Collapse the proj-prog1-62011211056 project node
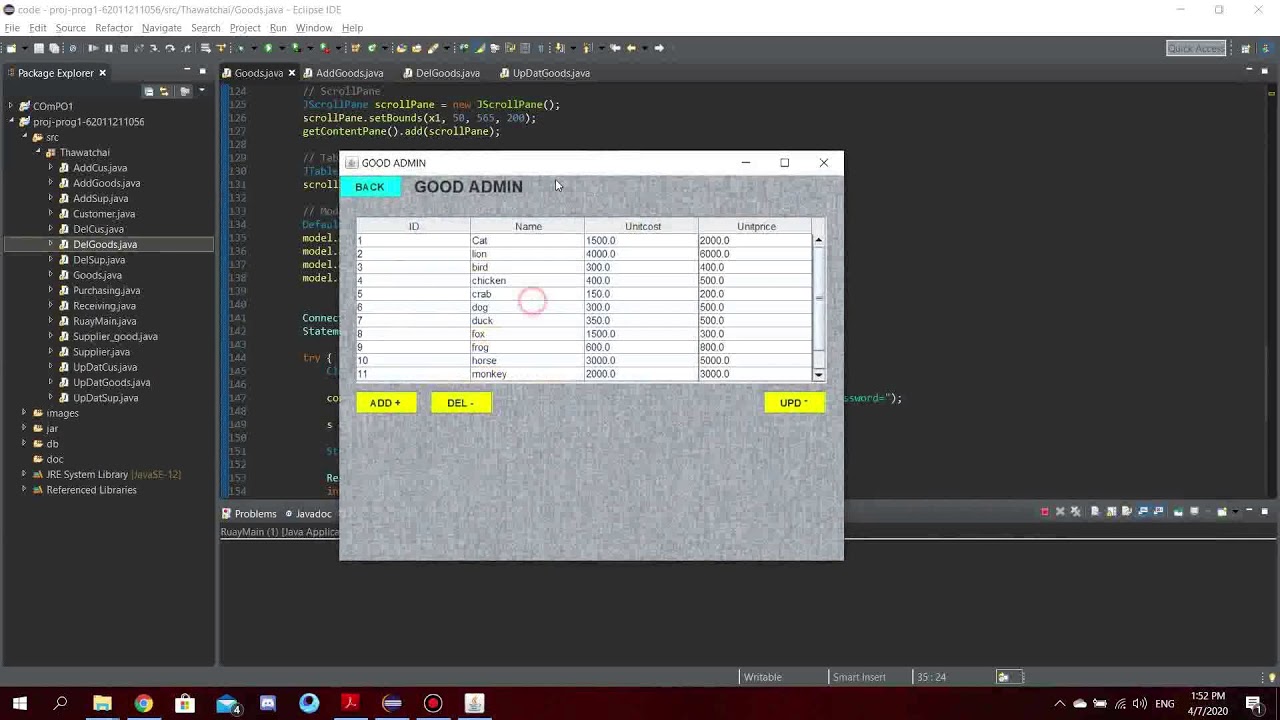The image size is (1280, 720). [x=11, y=122]
